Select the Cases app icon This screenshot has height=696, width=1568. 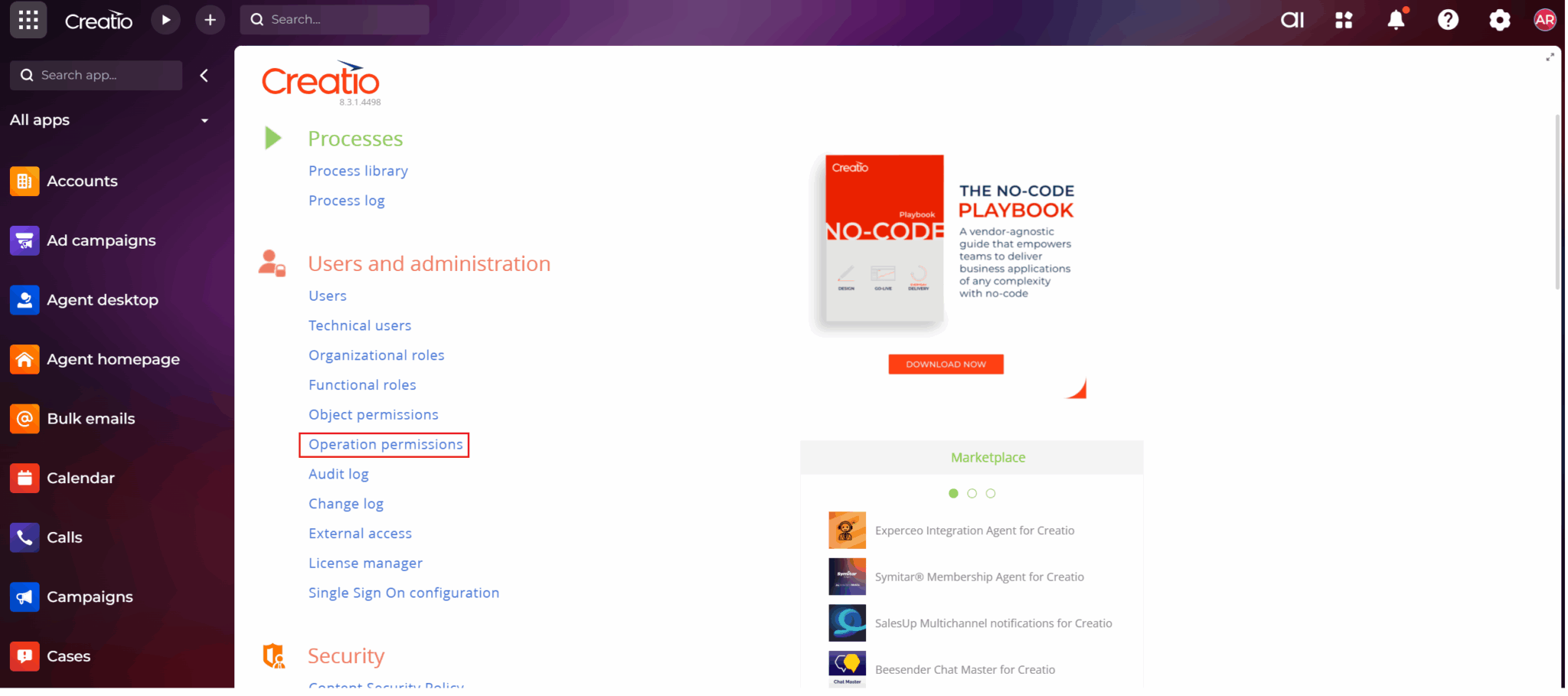point(24,655)
